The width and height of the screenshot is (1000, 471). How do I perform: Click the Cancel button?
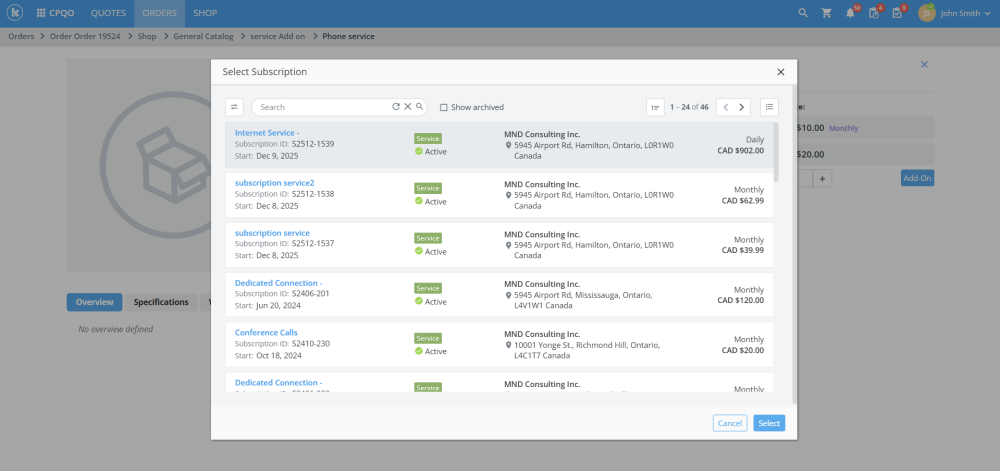[x=730, y=423]
